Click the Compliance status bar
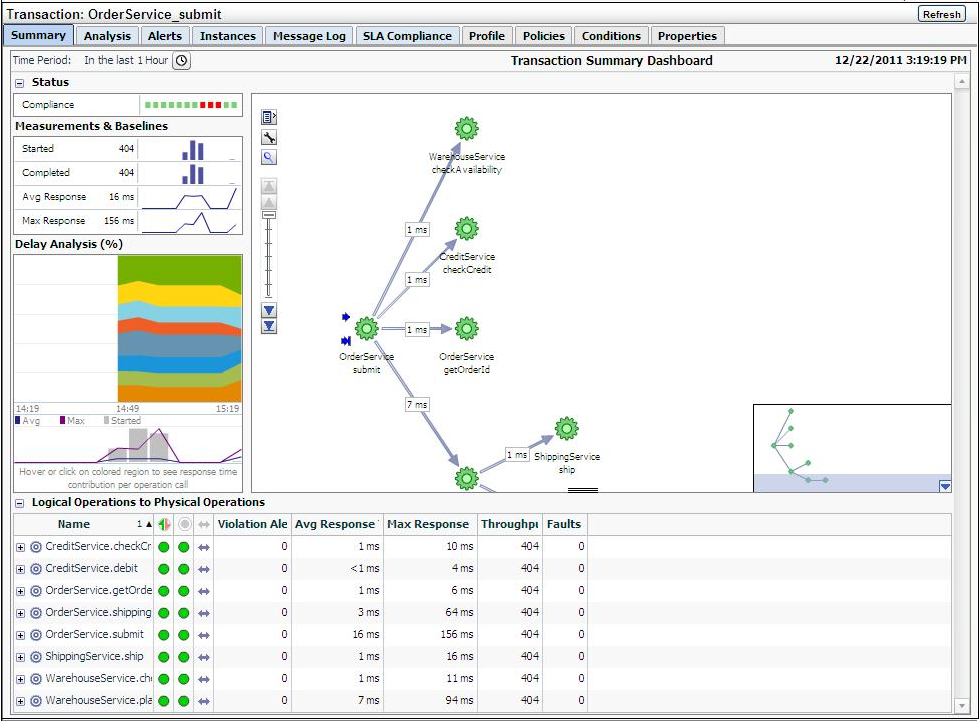980x721 pixels. (191, 105)
